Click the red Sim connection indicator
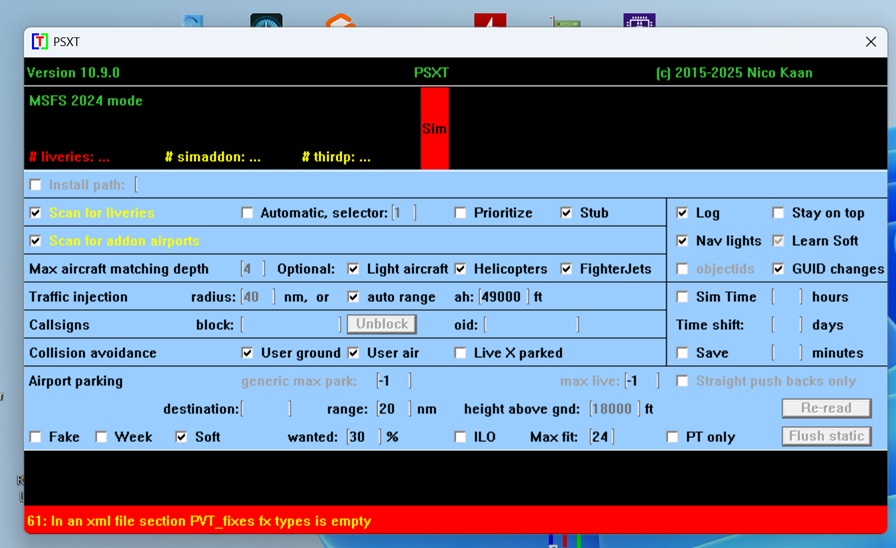 434,129
